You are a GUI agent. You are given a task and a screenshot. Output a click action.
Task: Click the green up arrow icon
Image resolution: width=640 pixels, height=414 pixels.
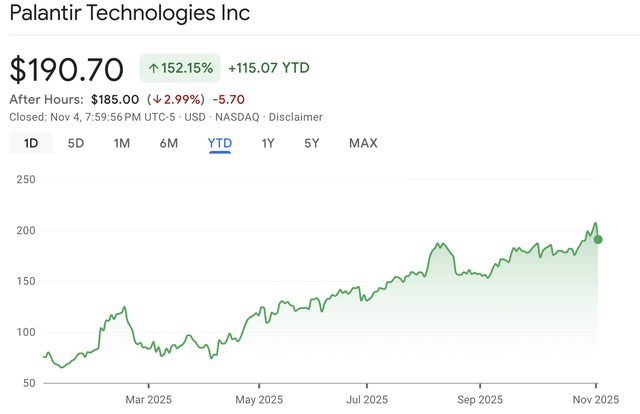pos(155,68)
